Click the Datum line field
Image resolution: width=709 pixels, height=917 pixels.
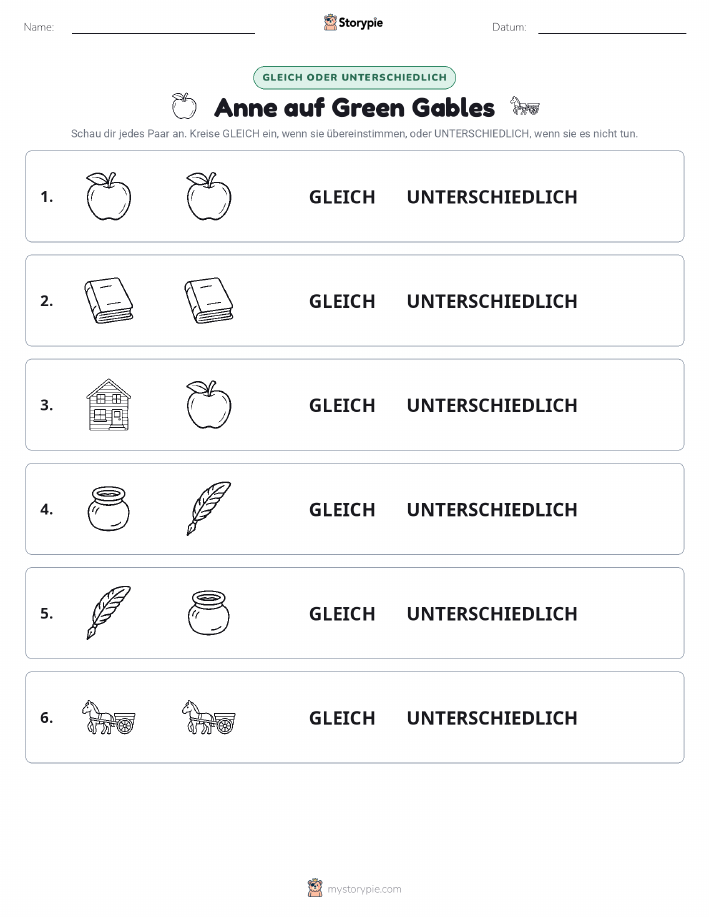(612, 27)
